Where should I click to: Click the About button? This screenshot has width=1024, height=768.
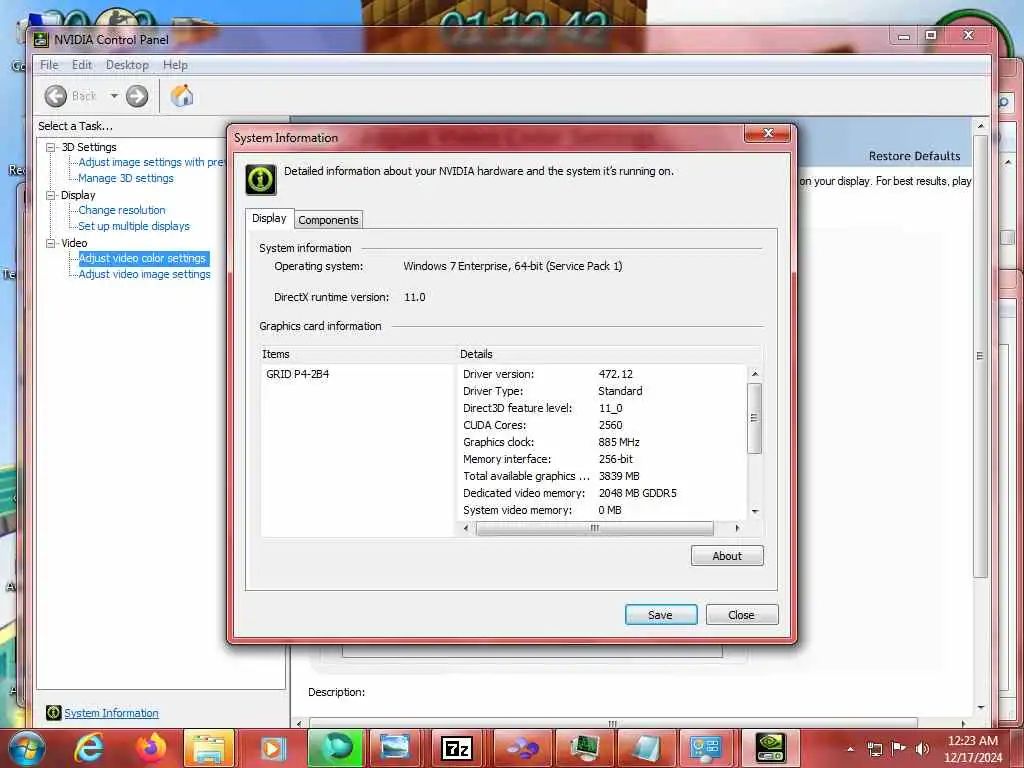pos(727,556)
